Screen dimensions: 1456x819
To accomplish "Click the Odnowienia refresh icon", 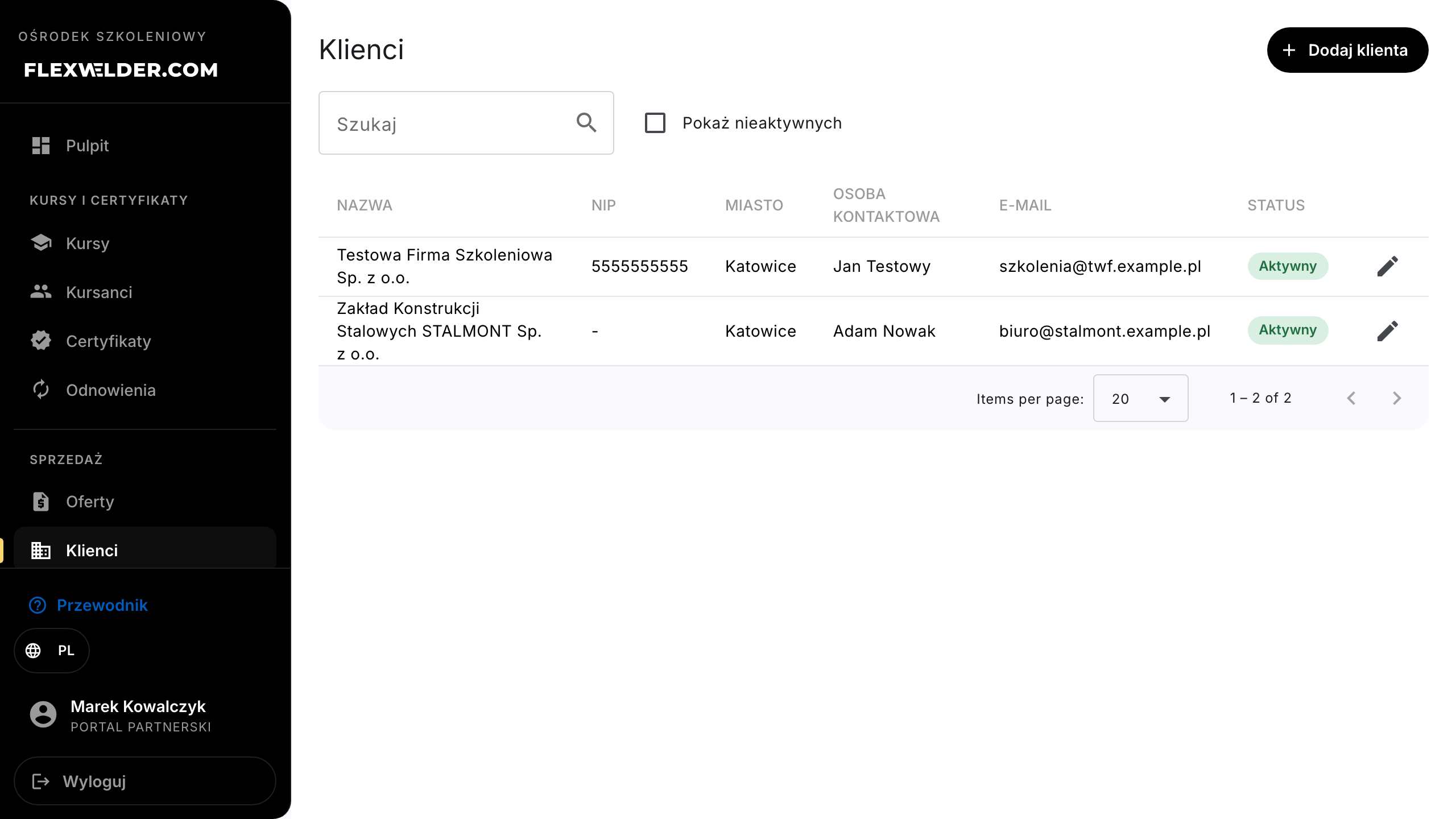I will pyautogui.click(x=41, y=390).
